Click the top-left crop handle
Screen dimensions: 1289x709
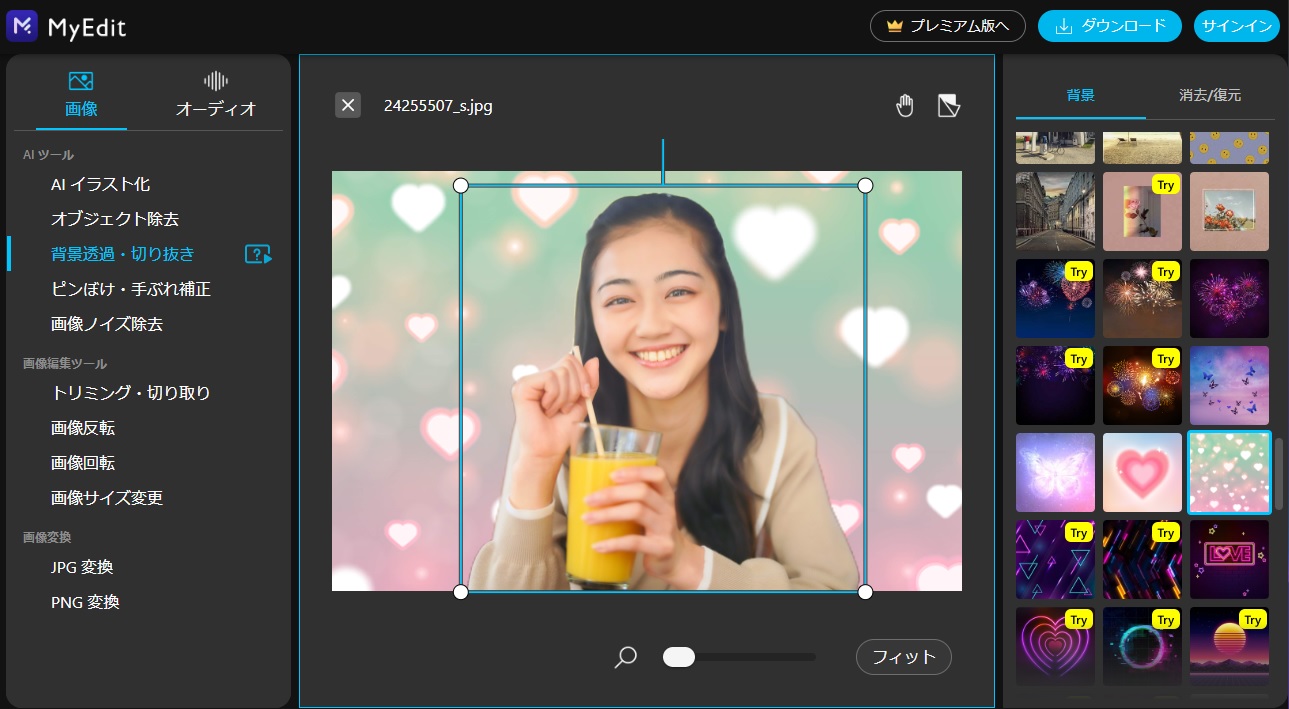click(x=461, y=185)
